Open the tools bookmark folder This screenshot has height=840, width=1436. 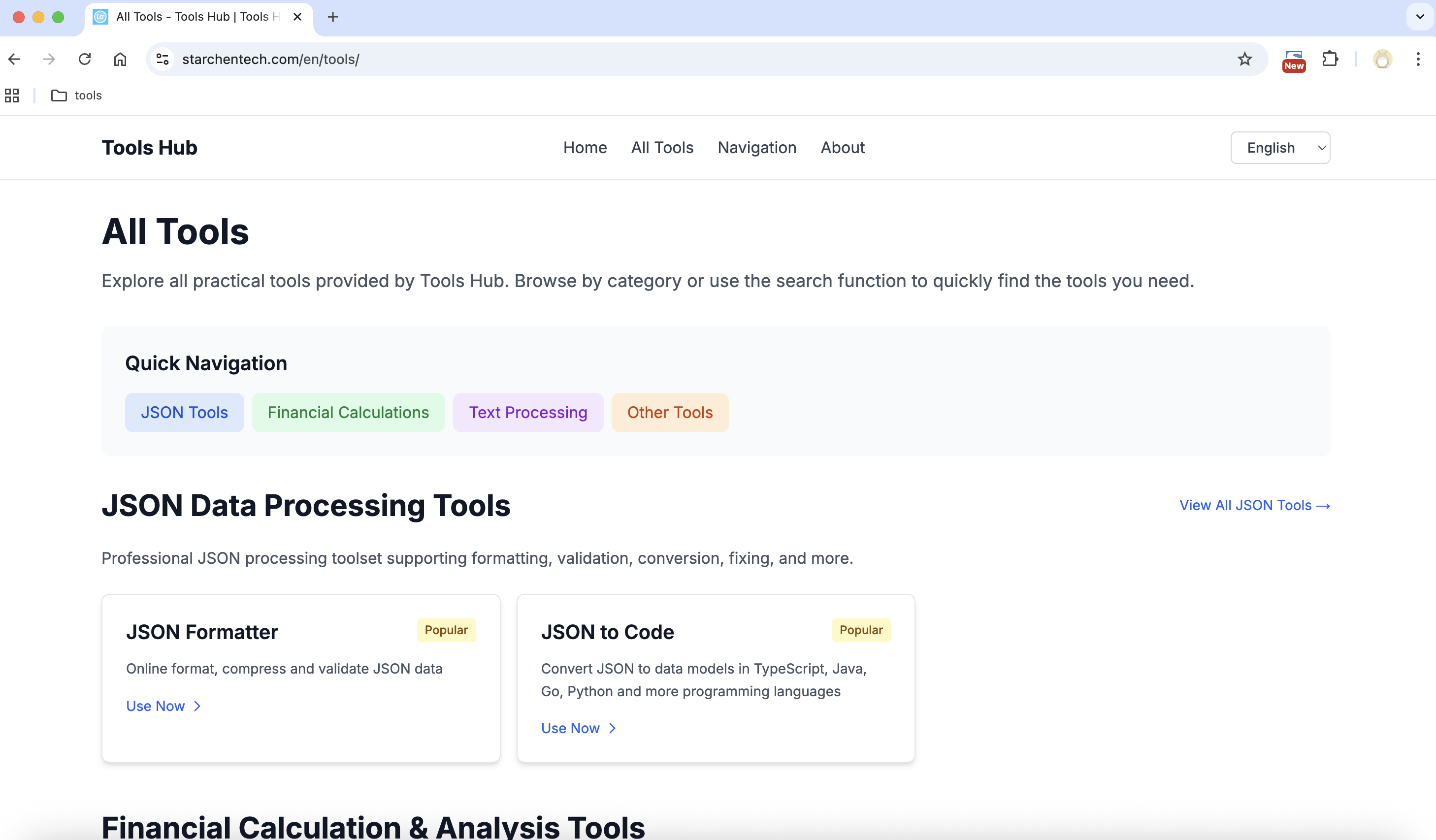(76, 95)
